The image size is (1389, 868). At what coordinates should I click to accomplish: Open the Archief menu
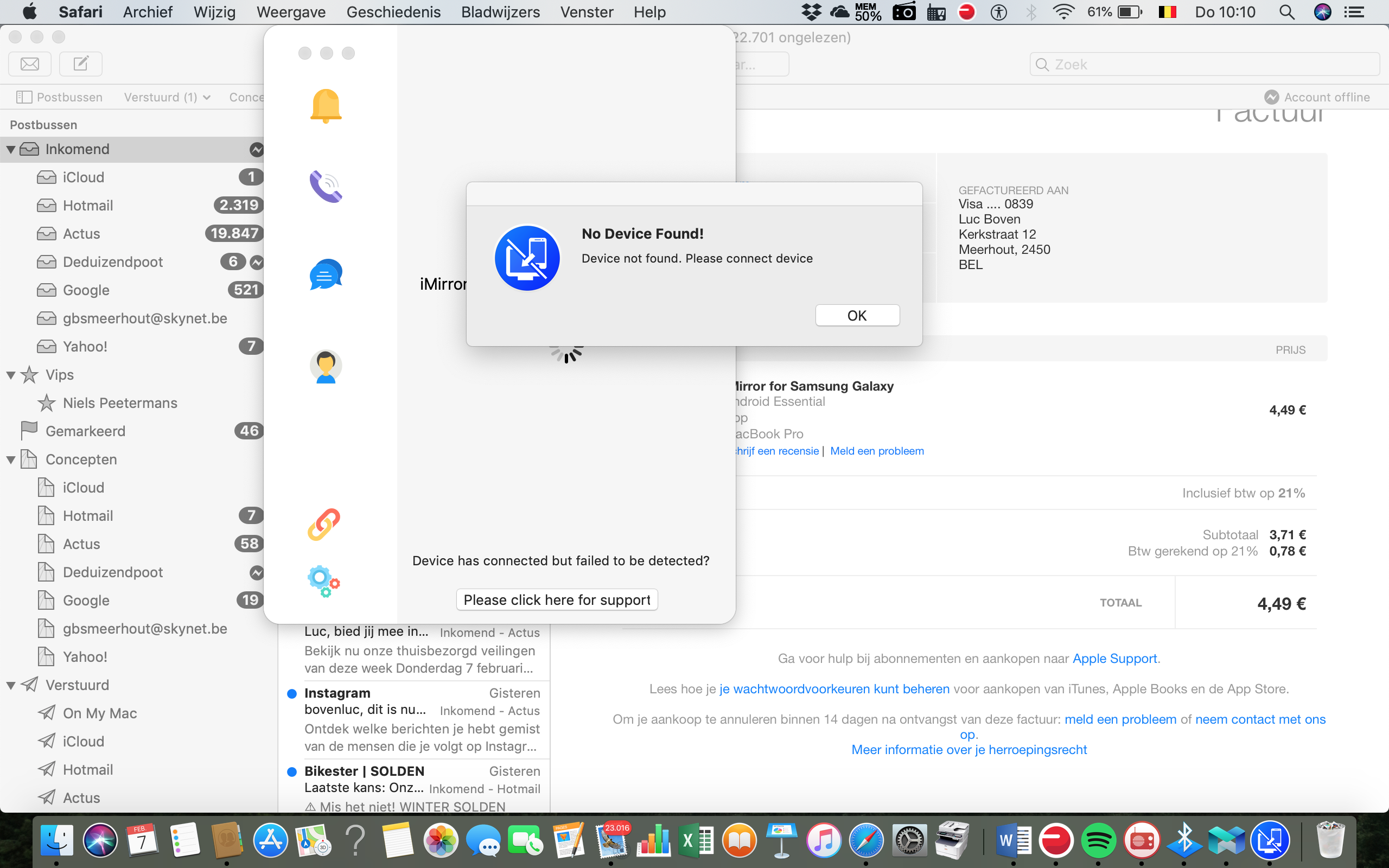tap(148, 12)
